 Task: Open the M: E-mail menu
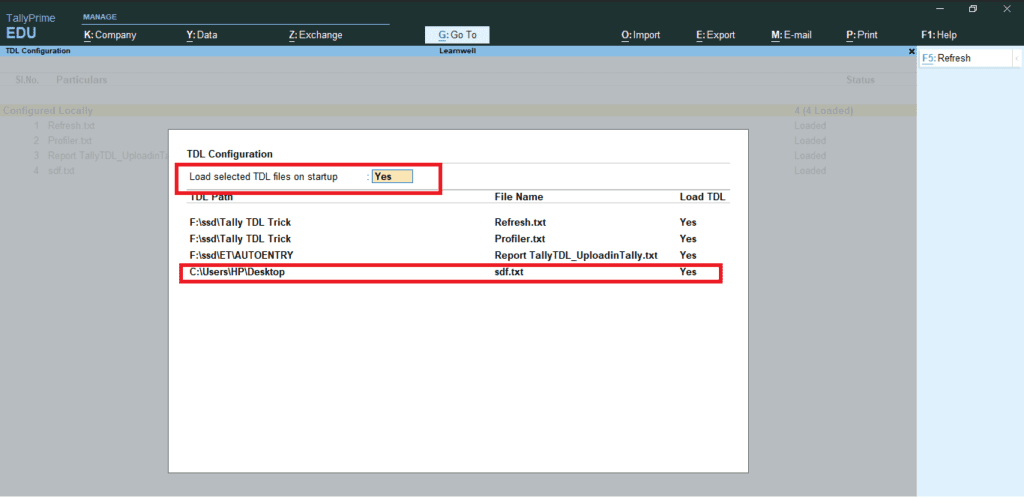pos(791,35)
